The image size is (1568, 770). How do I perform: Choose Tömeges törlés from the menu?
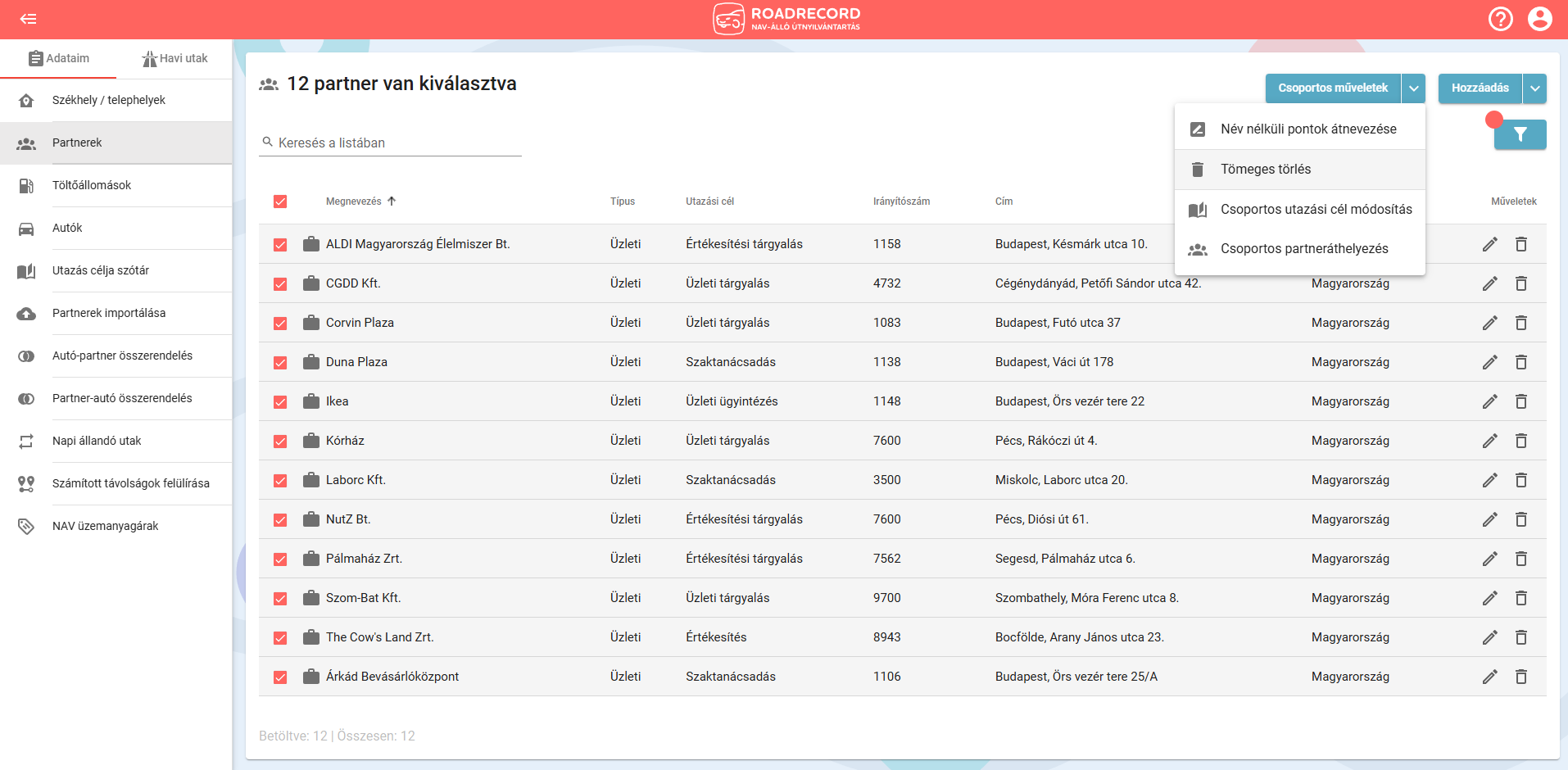point(1265,170)
